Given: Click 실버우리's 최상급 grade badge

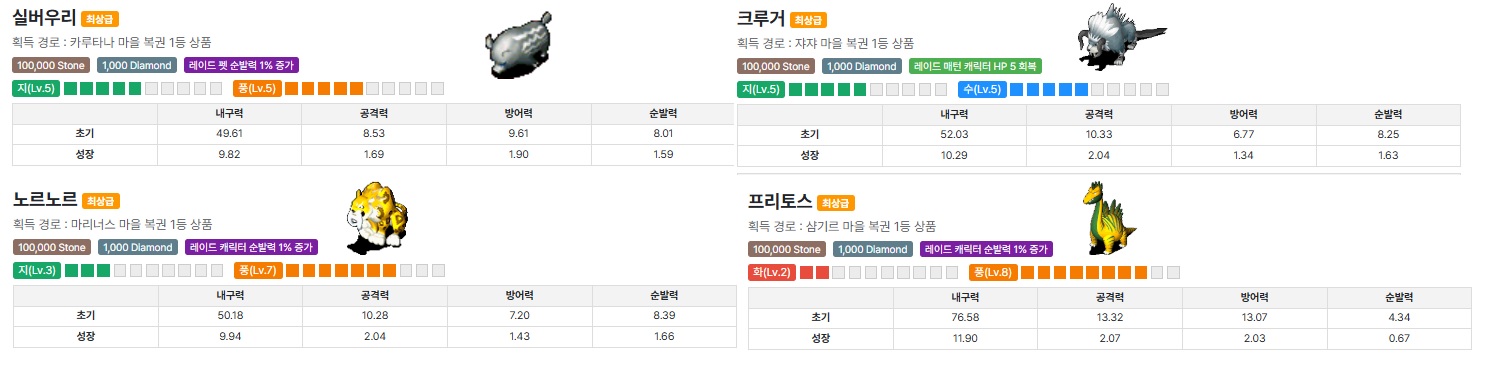Looking at the screenshot, I should click(x=100, y=19).
